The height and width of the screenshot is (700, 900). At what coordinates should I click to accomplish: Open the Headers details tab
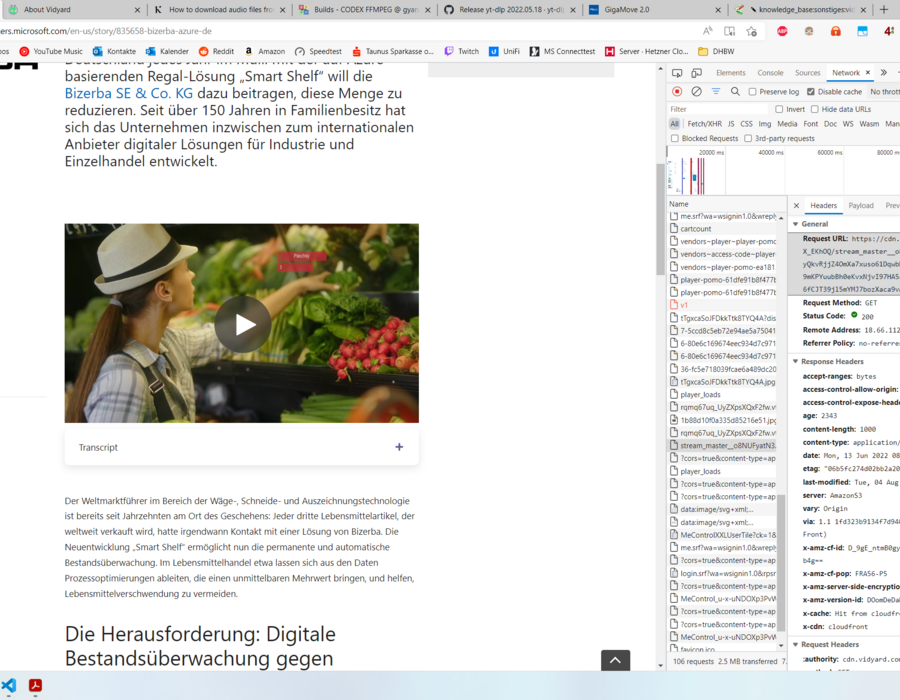pos(823,205)
